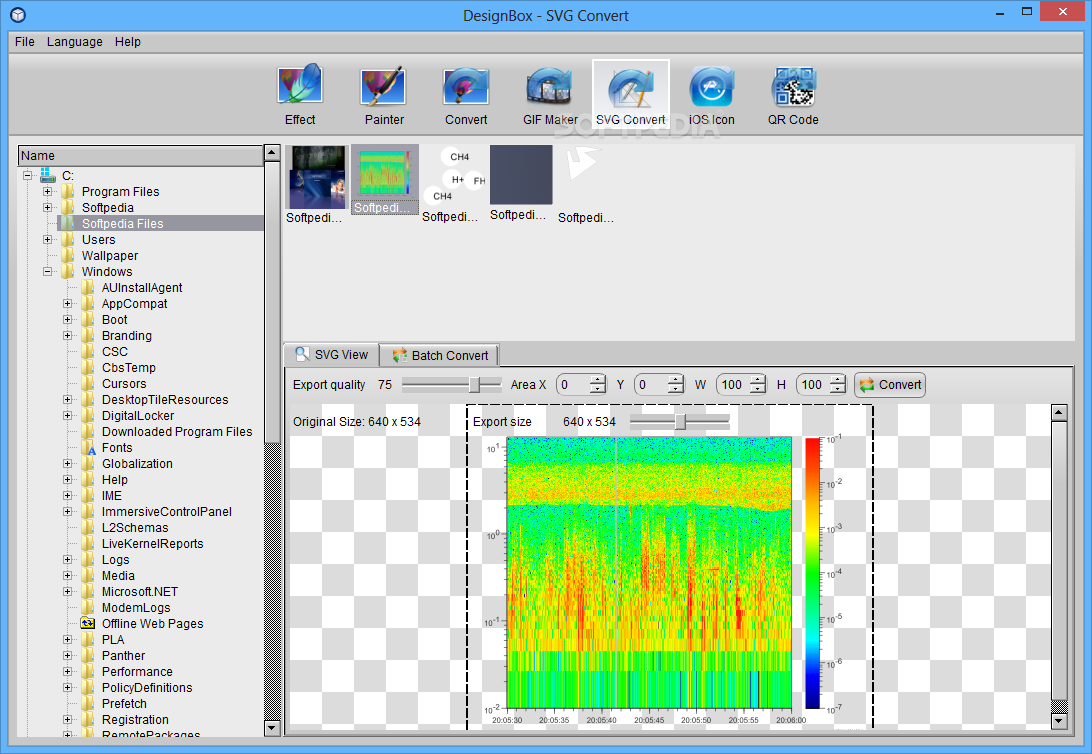1092x754 pixels.
Task: Click the CSC folder icon
Action: click(x=88, y=352)
